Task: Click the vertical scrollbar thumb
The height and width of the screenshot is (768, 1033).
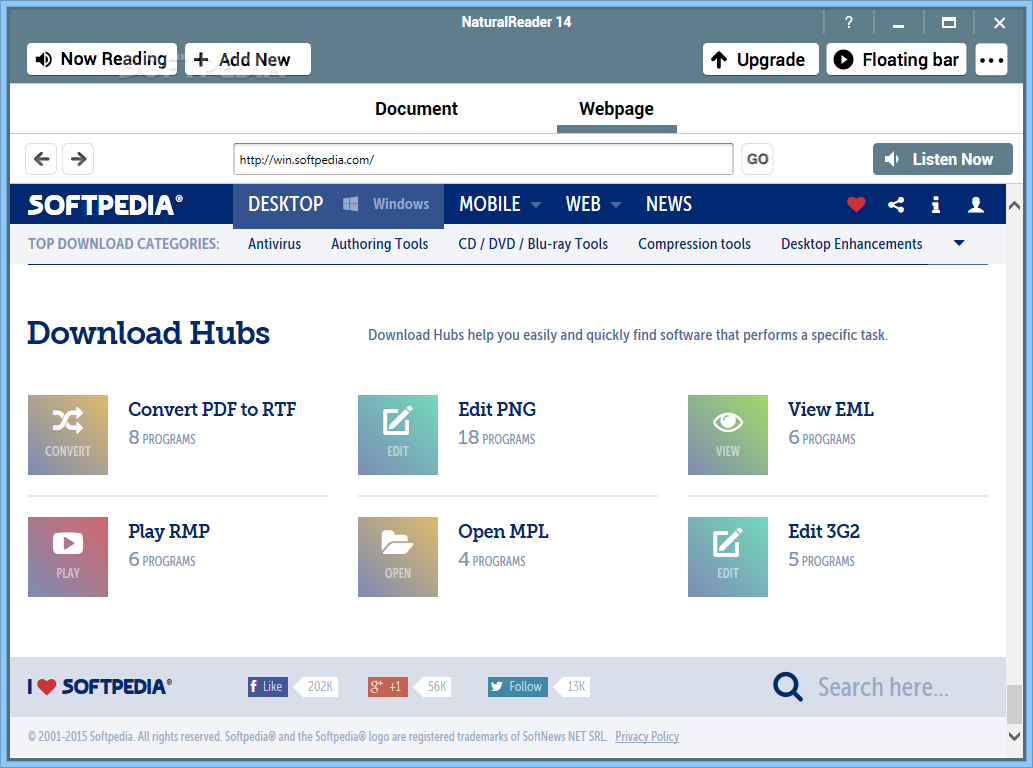Action: click(1015, 704)
